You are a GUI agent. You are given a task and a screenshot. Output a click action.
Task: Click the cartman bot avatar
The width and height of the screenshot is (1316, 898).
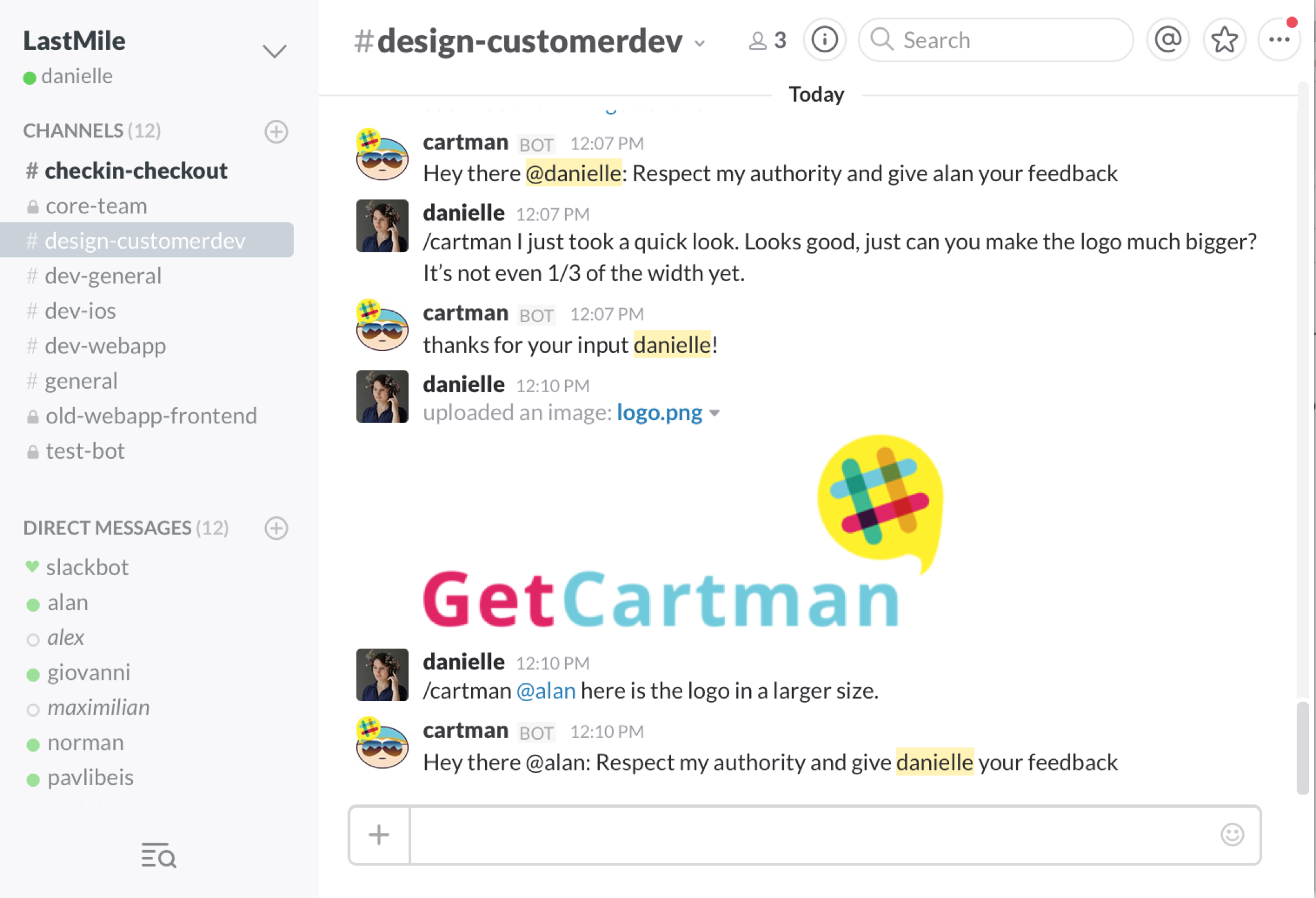pyautogui.click(x=382, y=156)
